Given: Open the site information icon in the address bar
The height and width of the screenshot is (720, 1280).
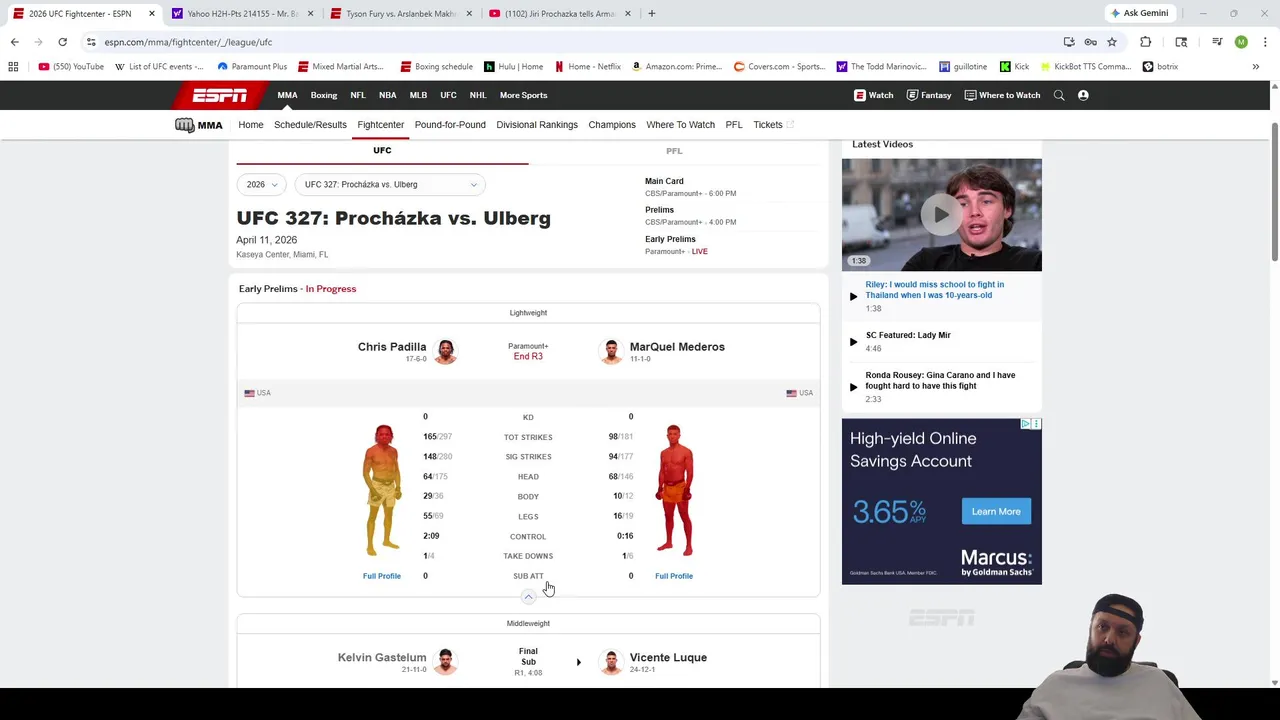Looking at the screenshot, I should pyautogui.click(x=91, y=42).
